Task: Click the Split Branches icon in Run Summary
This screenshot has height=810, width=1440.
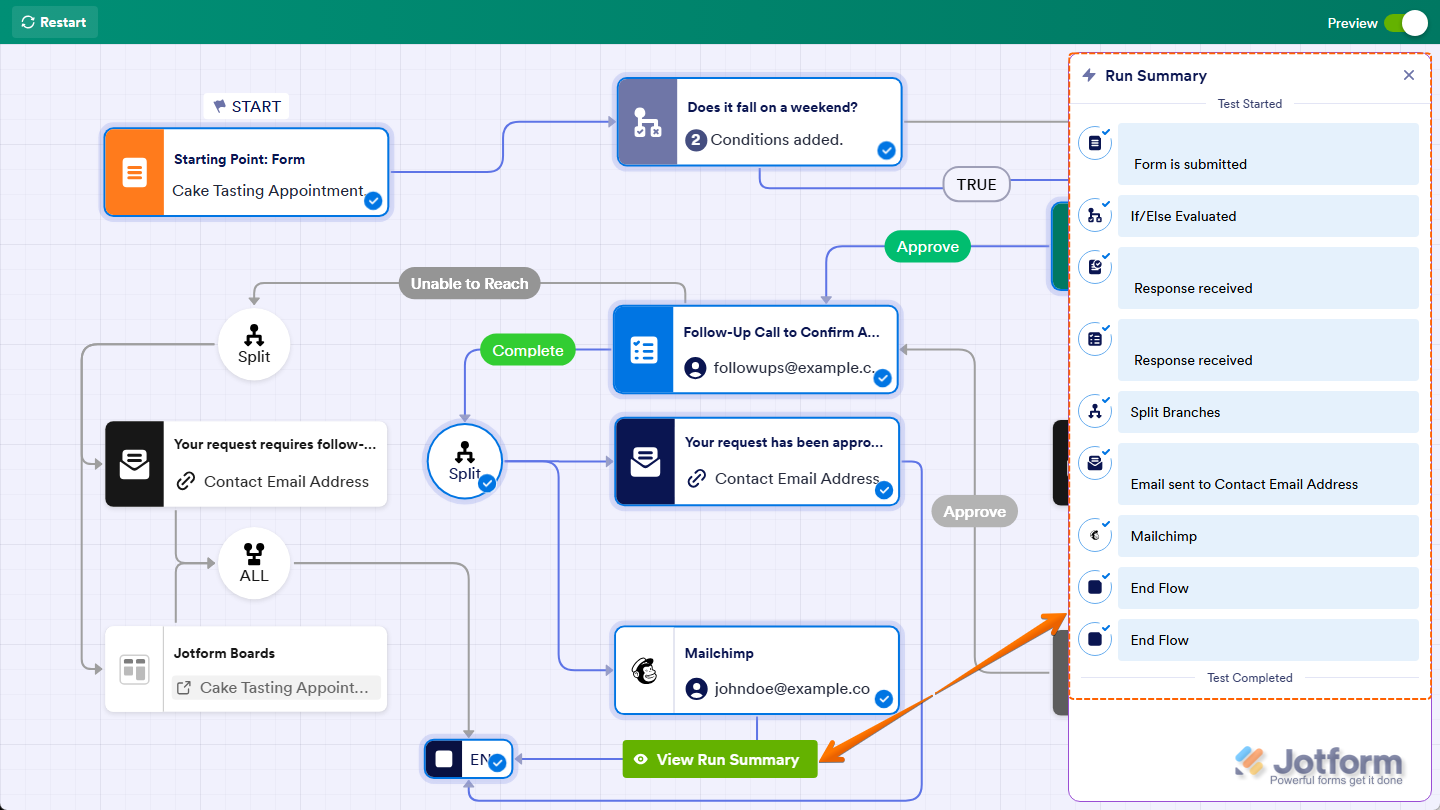Action: coord(1094,410)
